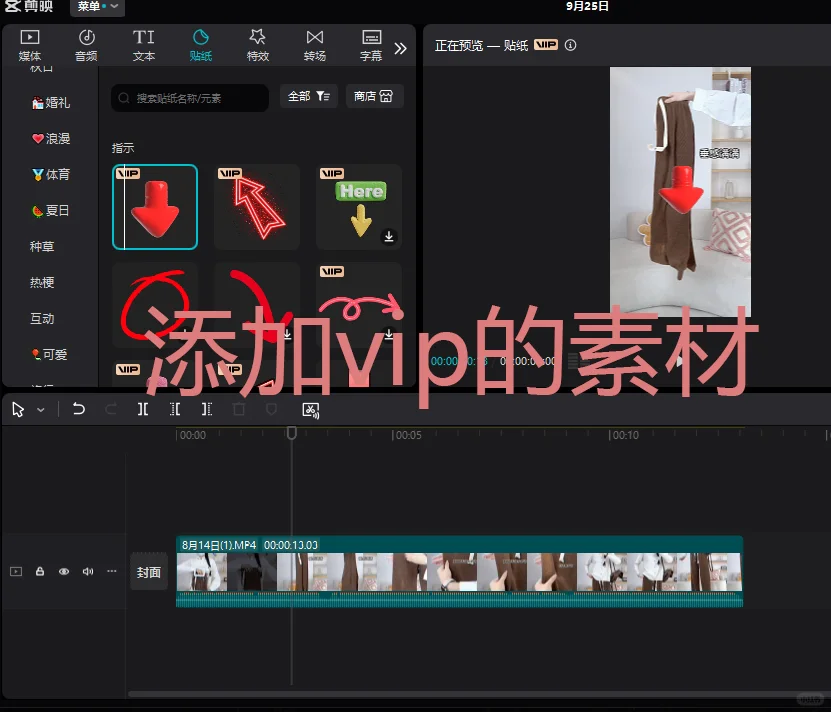Open the 转场 (Transitions) panel
This screenshot has height=712, width=831.
[314, 44]
